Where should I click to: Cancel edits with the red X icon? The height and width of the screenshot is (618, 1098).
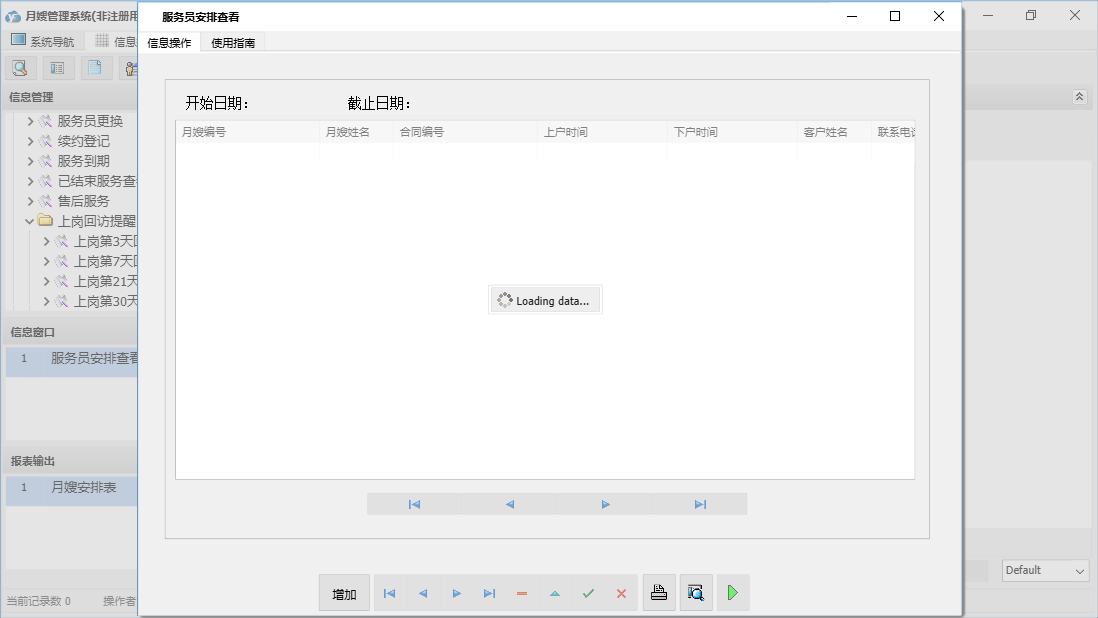pos(620,592)
